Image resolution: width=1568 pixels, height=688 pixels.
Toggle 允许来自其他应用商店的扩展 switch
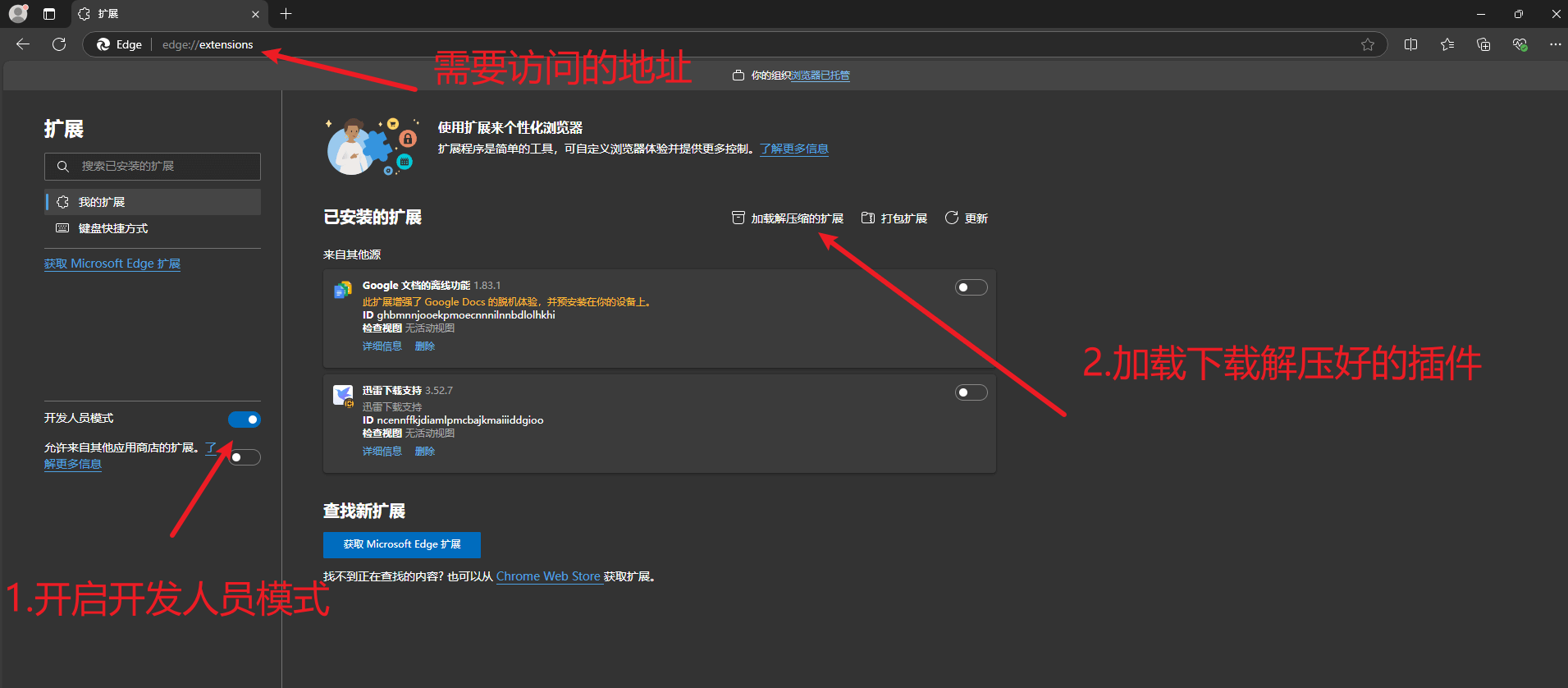245,457
